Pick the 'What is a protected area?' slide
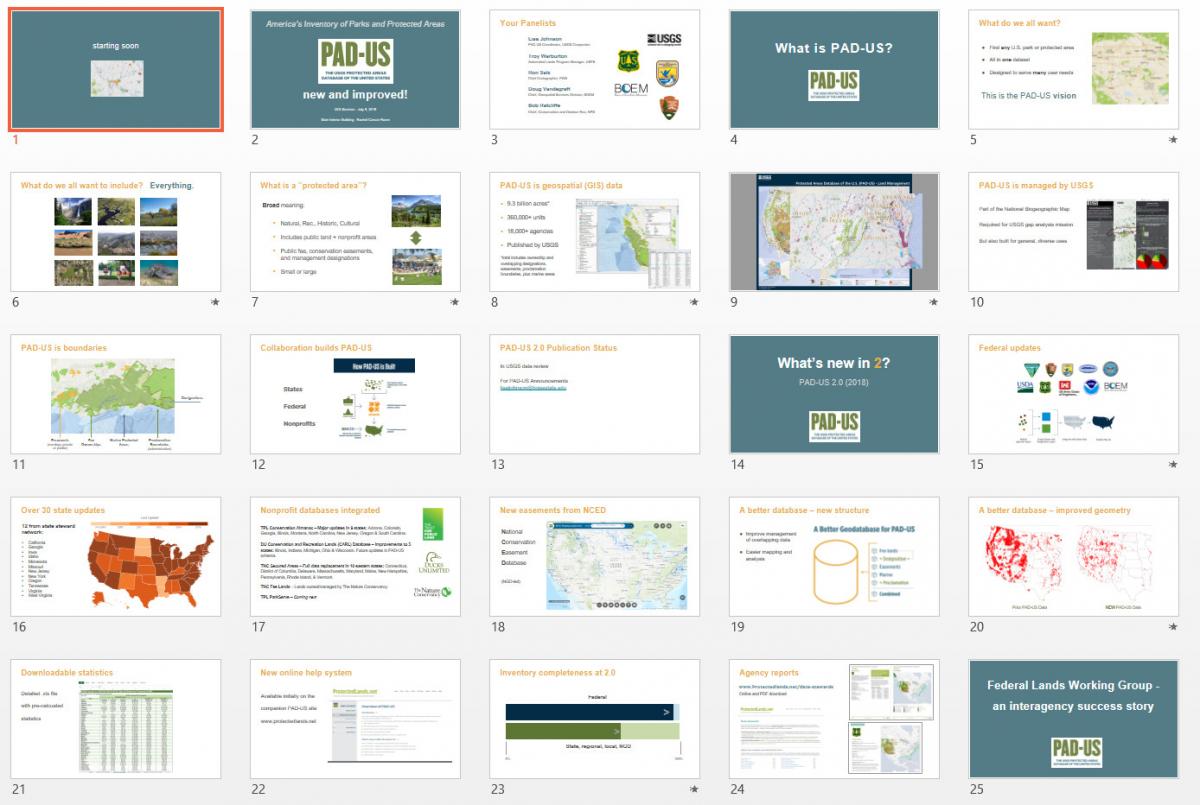 pos(355,231)
